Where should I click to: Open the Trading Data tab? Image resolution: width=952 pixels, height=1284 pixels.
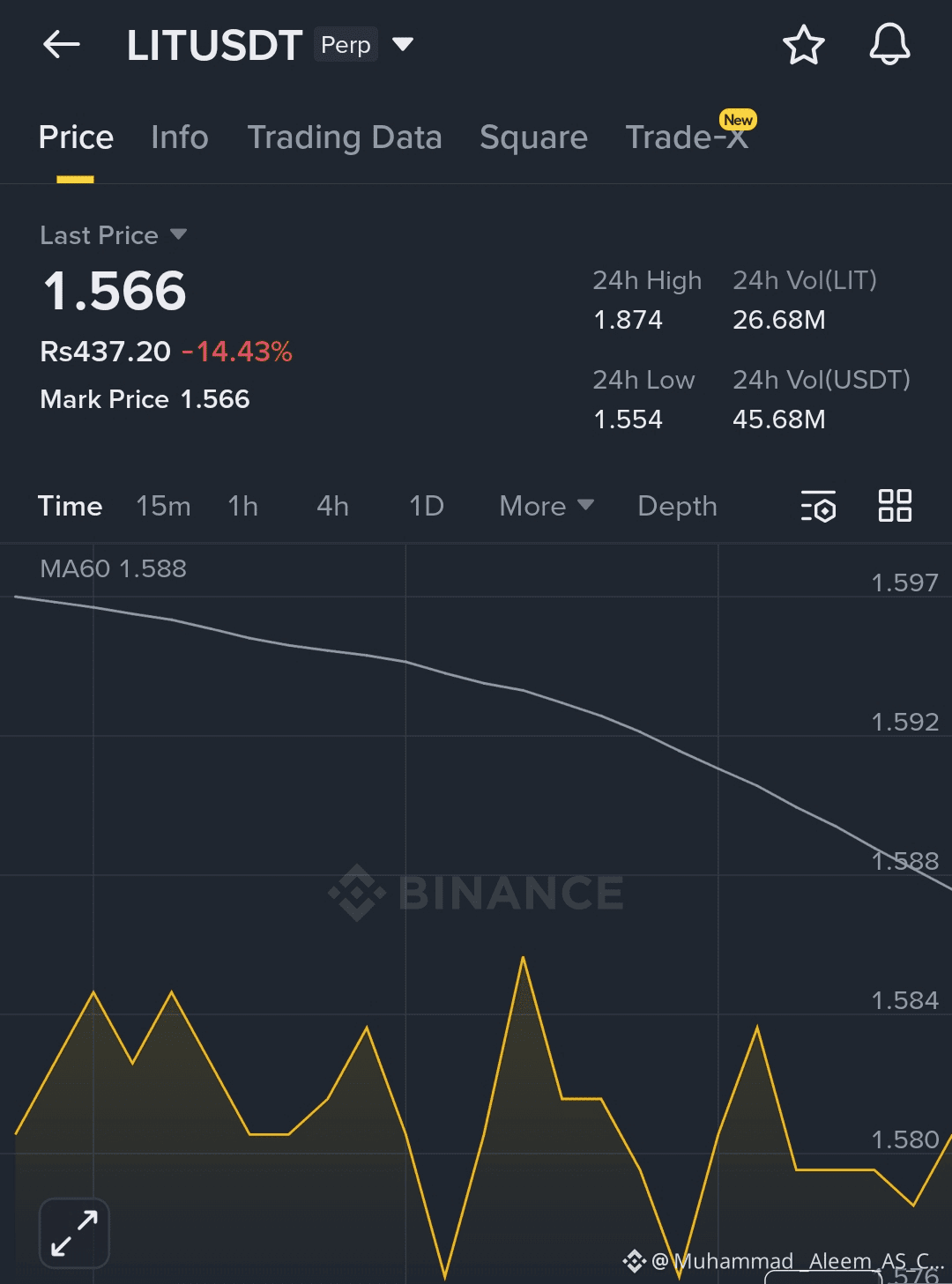tap(345, 137)
